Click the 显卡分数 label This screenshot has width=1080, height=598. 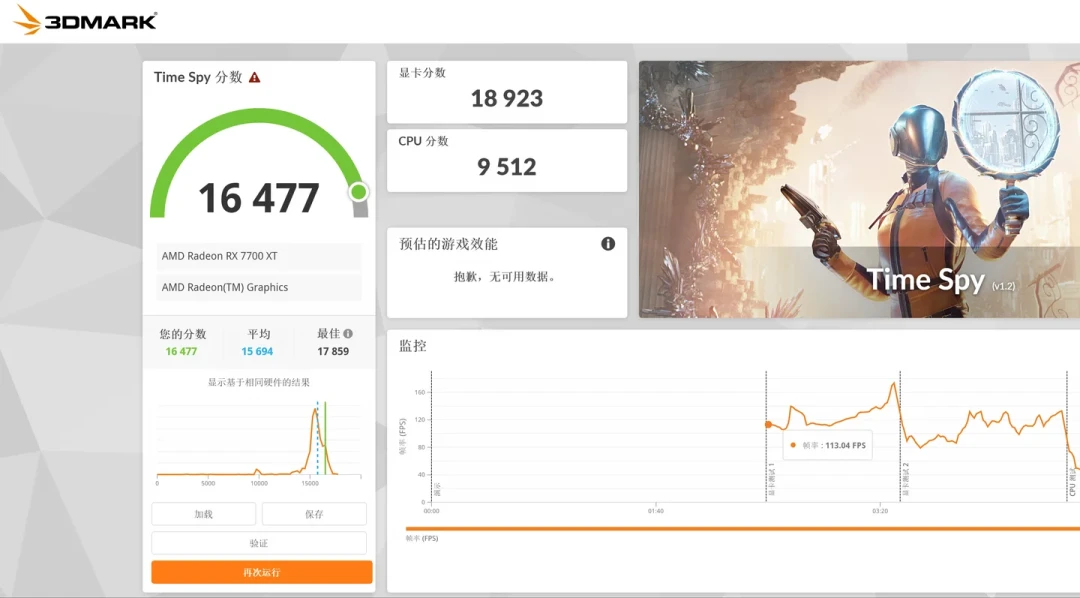(x=422, y=73)
